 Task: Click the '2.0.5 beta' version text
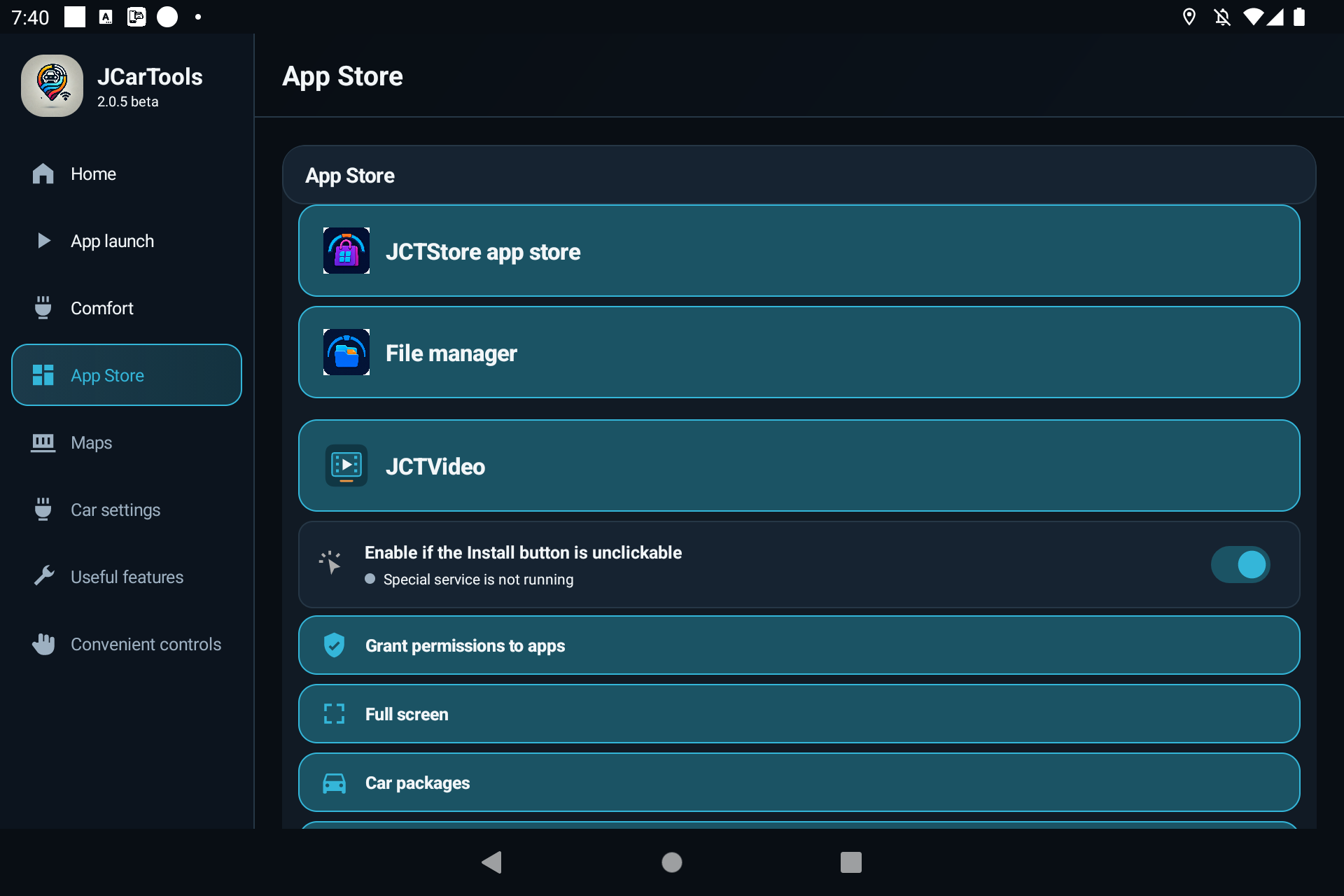[x=127, y=101]
